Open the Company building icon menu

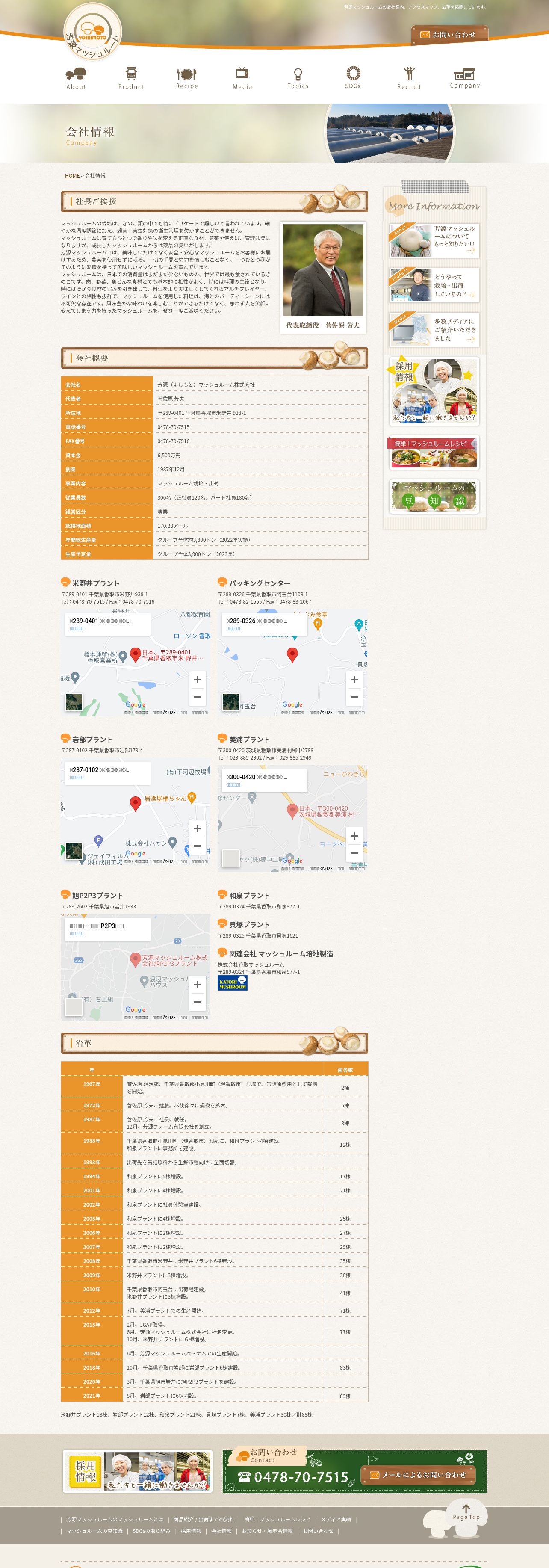pyautogui.click(x=465, y=79)
